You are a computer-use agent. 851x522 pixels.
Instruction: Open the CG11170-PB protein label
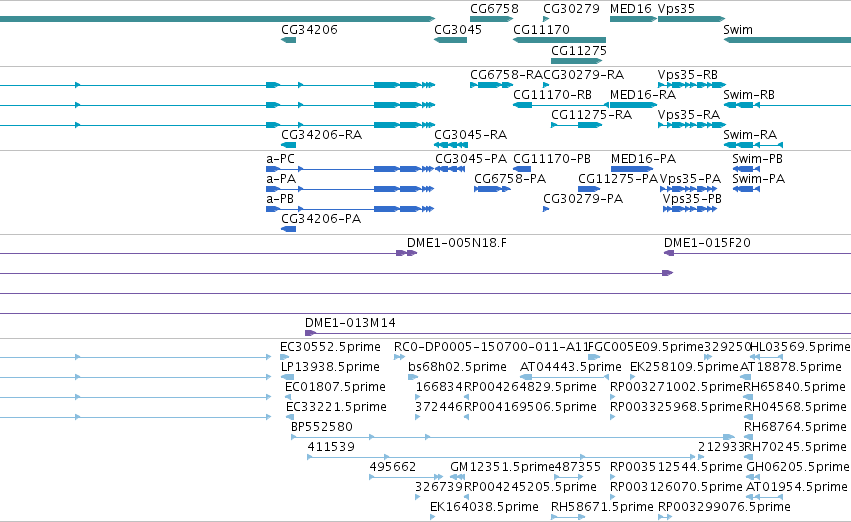click(x=551, y=160)
